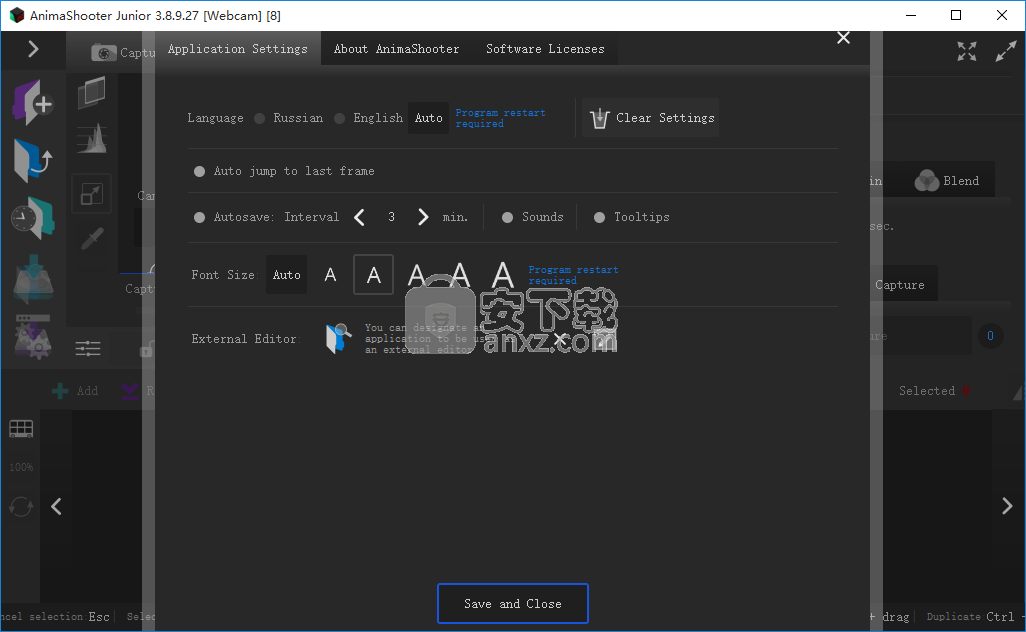Click the Capture button on right panel

(x=900, y=285)
